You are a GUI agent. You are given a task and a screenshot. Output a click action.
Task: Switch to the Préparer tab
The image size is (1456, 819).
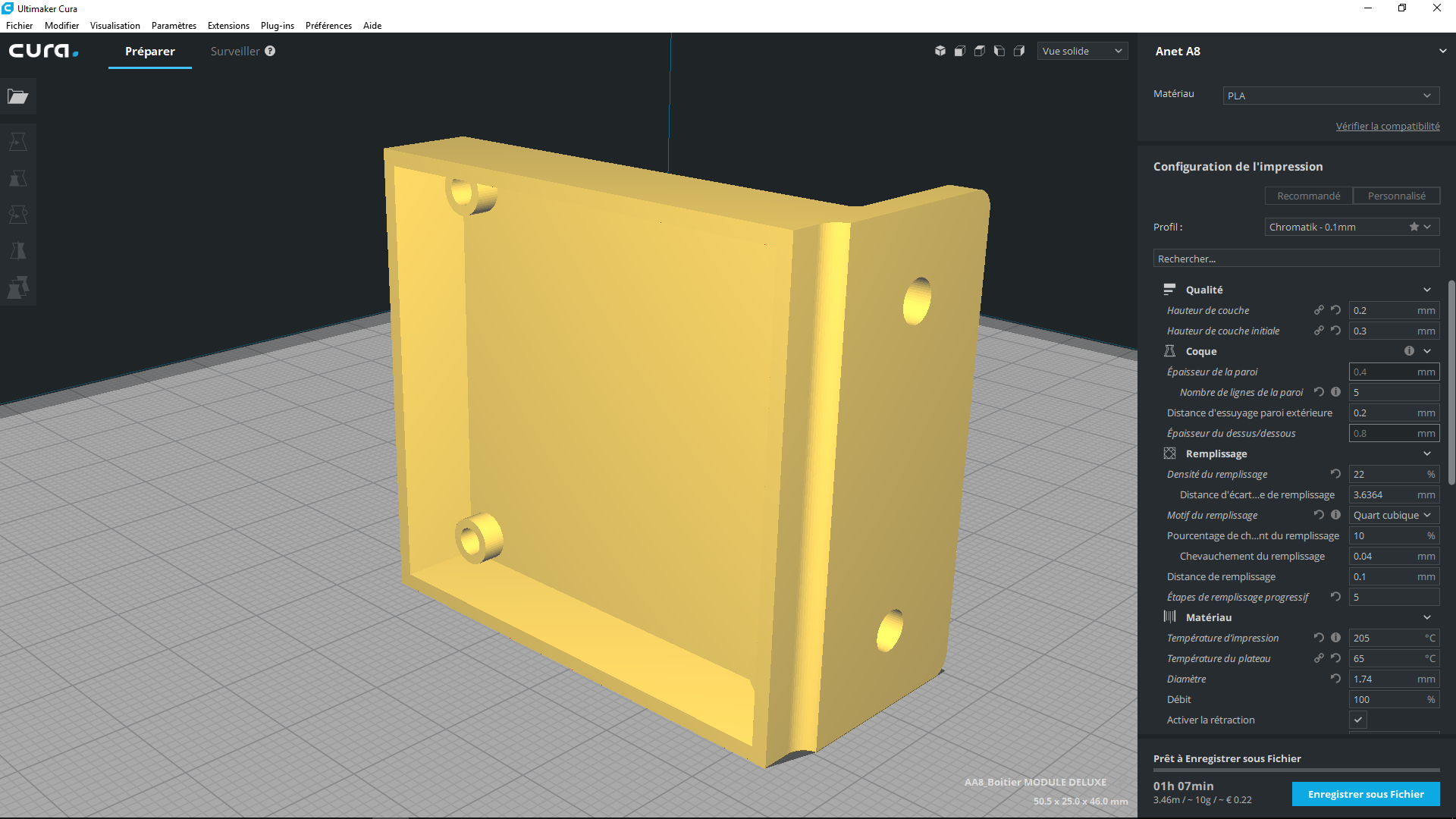pos(150,51)
